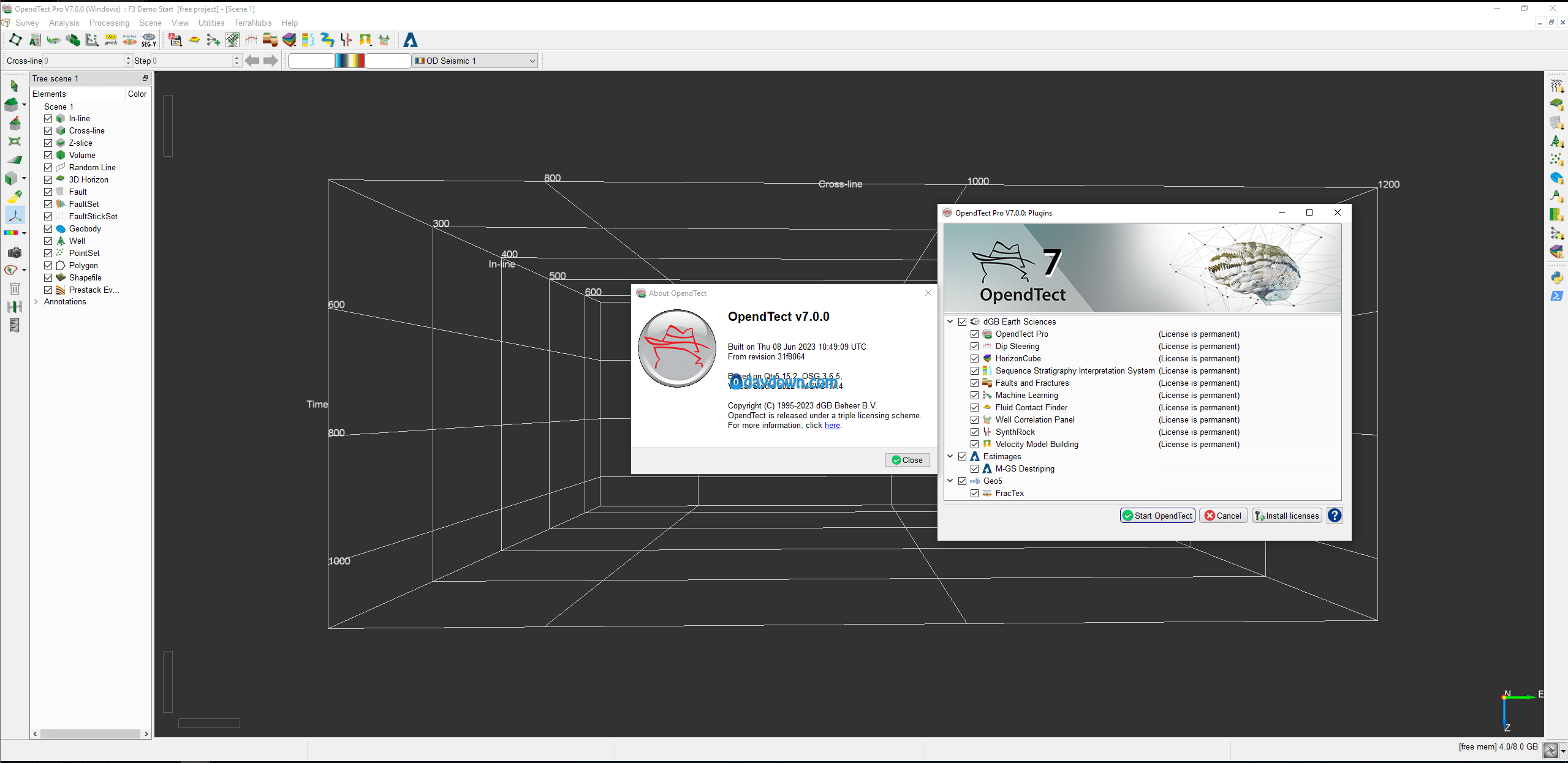This screenshot has width=1568, height=763.
Task: Open the SEG-Y import tool
Action: 149,40
